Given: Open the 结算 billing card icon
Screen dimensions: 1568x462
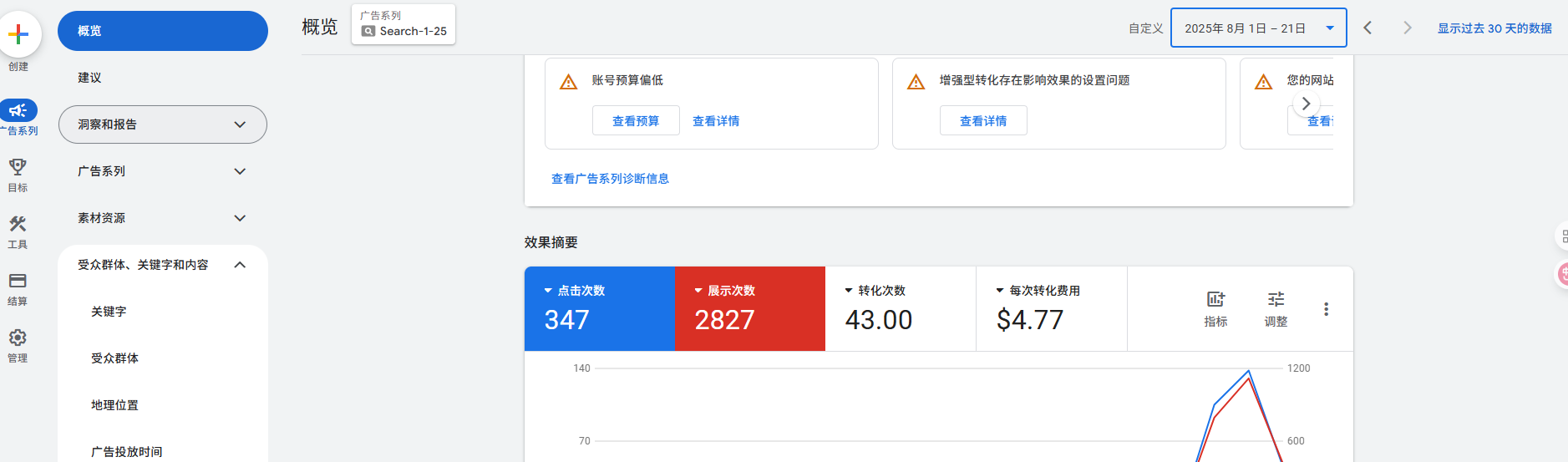Looking at the screenshot, I should tap(18, 281).
